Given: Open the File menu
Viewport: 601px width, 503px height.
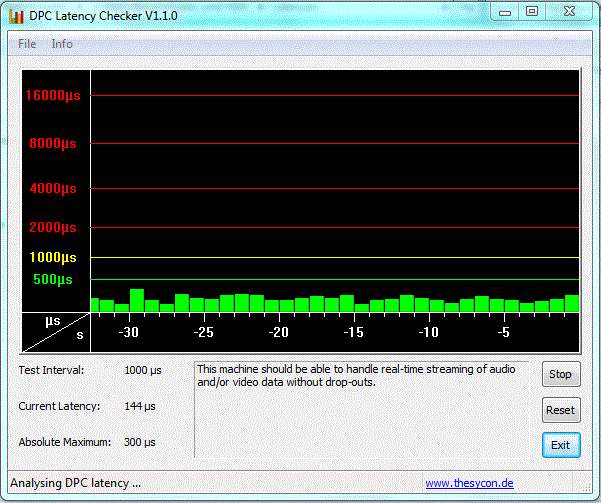Looking at the screenshot, I should pos(27,44).
